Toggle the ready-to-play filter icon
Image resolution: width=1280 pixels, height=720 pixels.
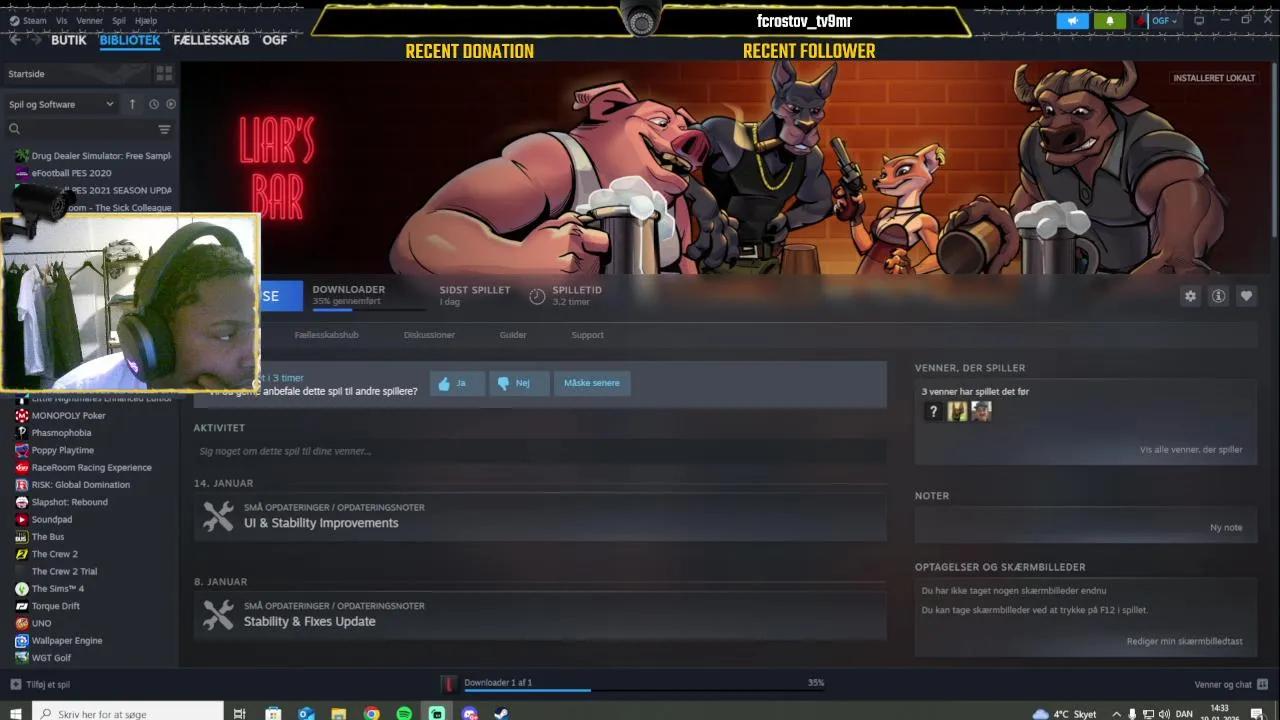coord(171,104)
